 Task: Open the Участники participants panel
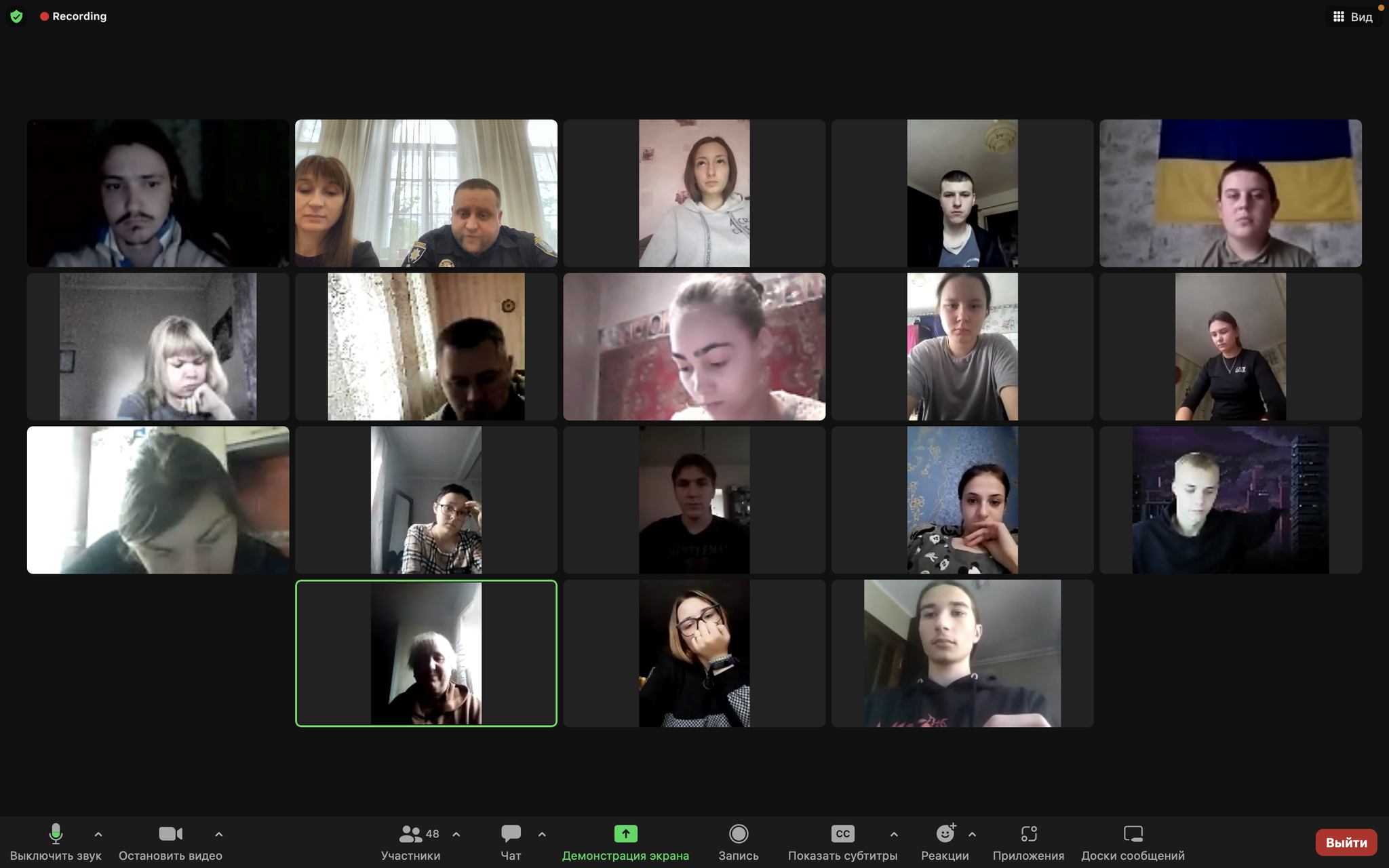coord(410,843)
